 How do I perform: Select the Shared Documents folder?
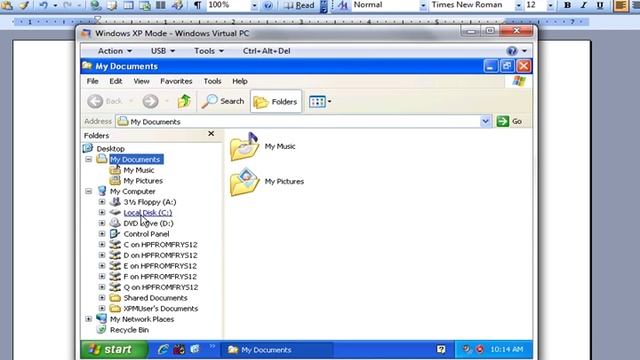(x=155, y=298)
